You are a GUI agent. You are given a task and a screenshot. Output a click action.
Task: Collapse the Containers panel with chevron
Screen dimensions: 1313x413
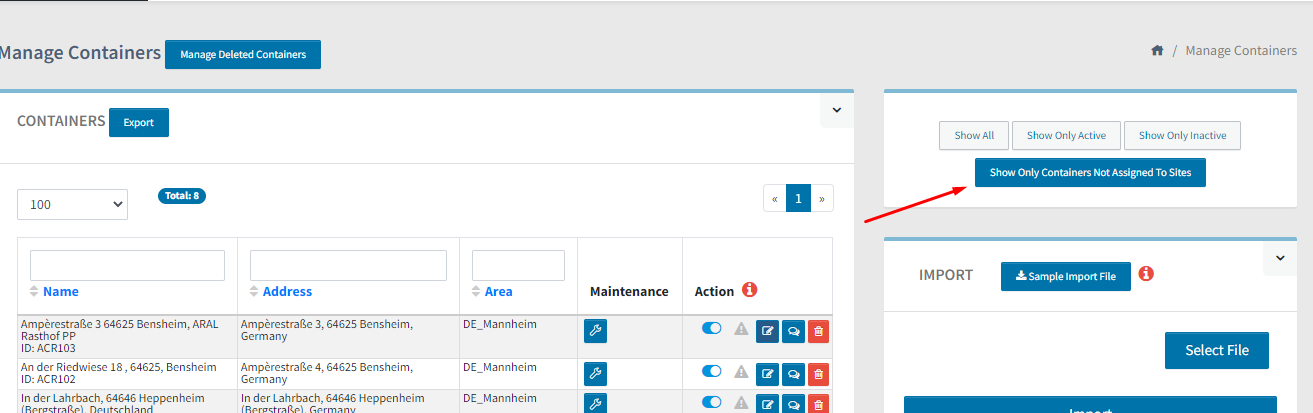(837, 110)
